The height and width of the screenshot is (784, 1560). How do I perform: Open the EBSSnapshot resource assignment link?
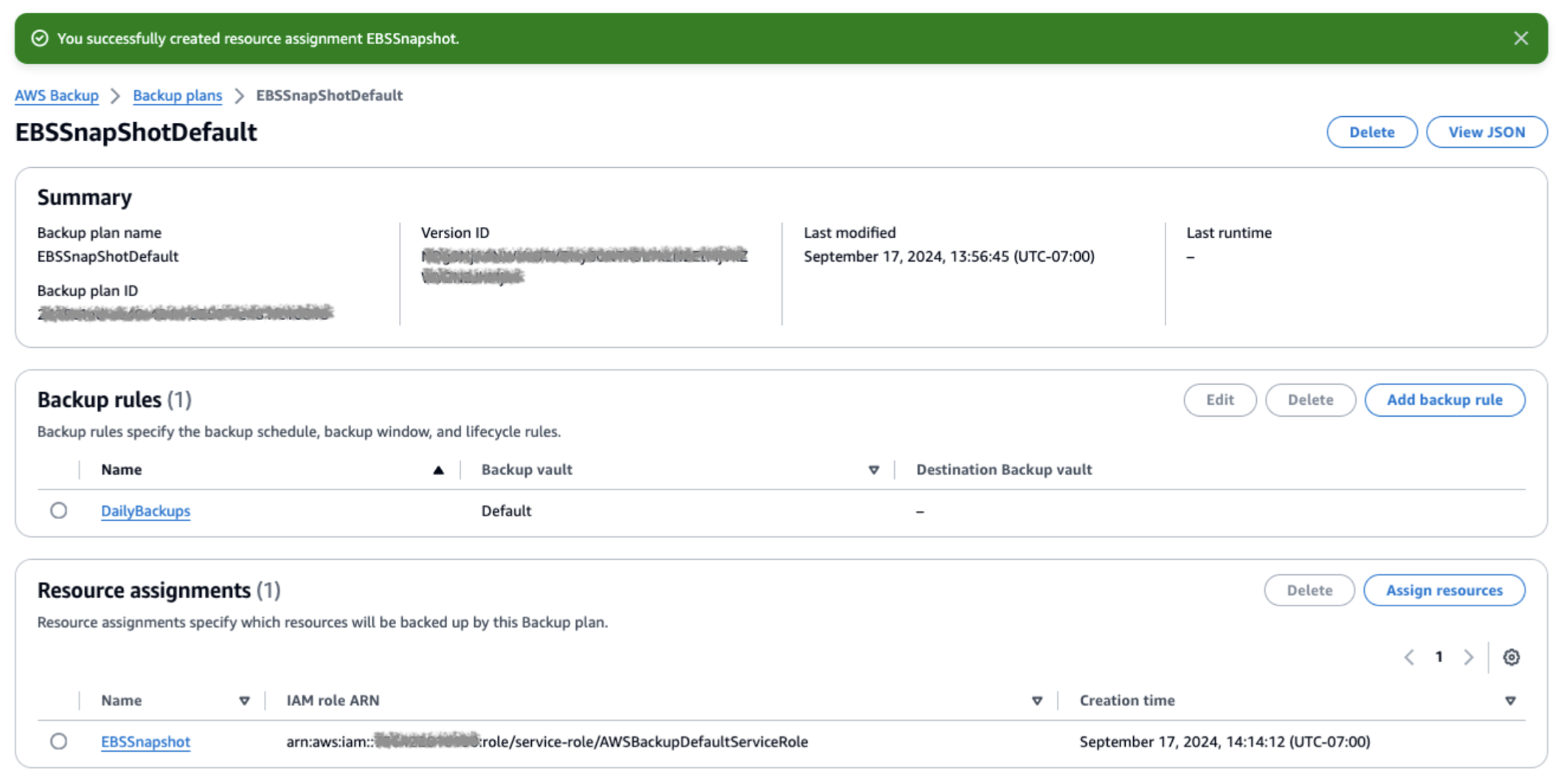pos(145,741)
